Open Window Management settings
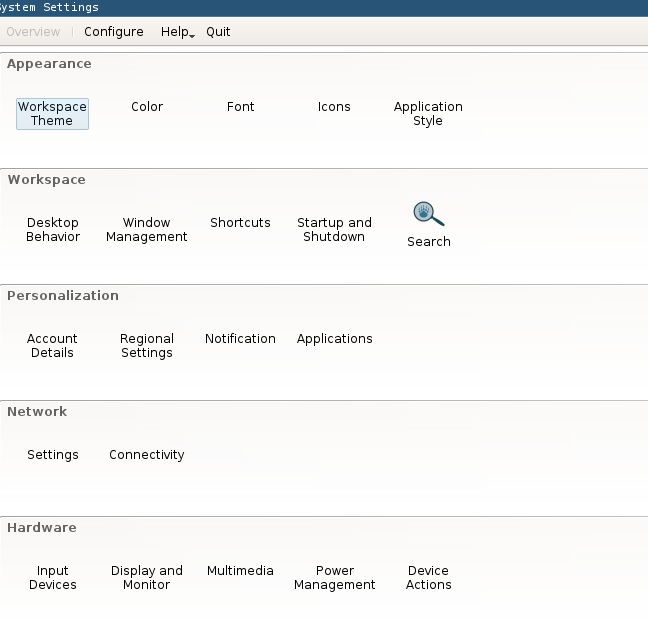 (x=147, y=230)
